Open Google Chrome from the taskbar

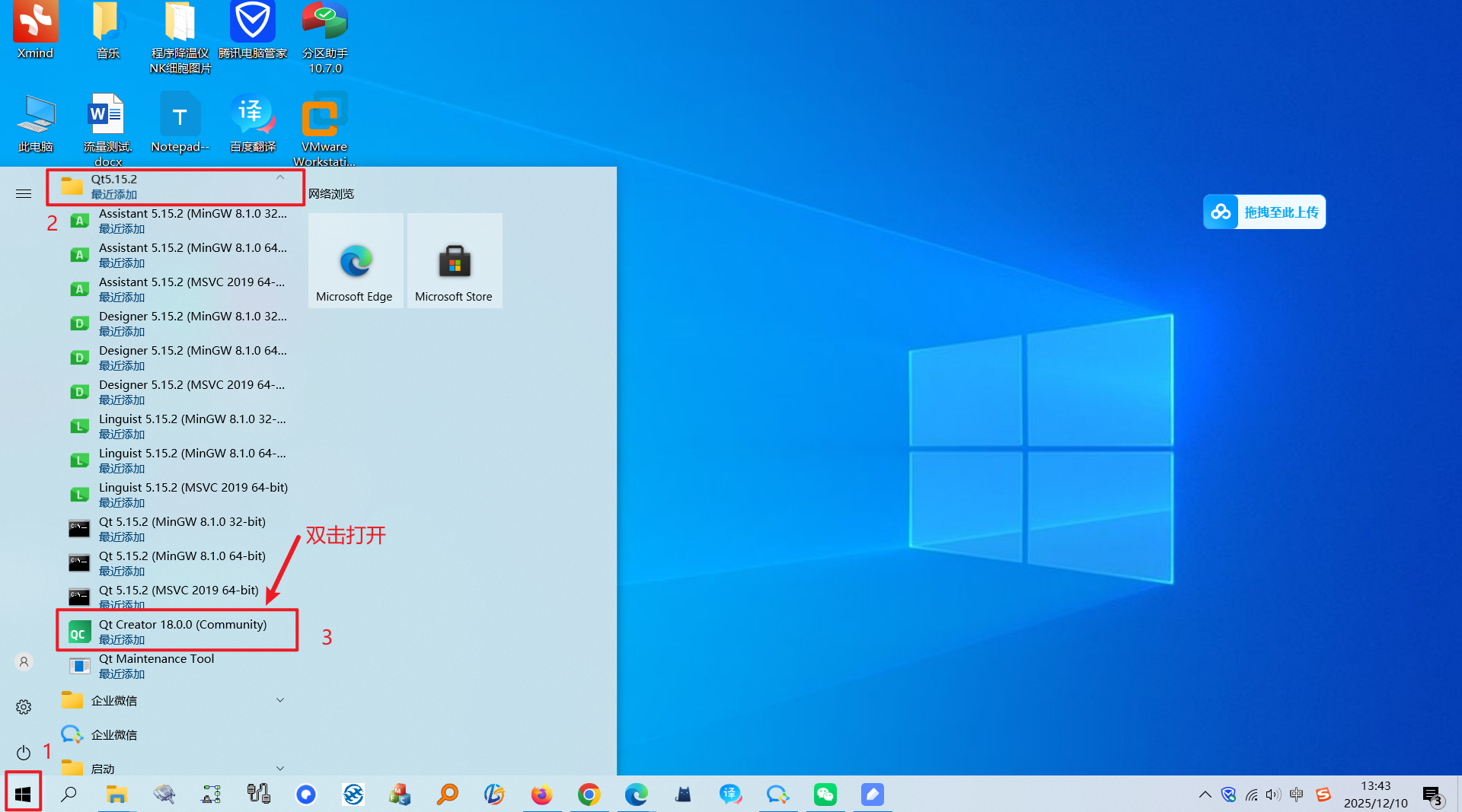(589, 794)
